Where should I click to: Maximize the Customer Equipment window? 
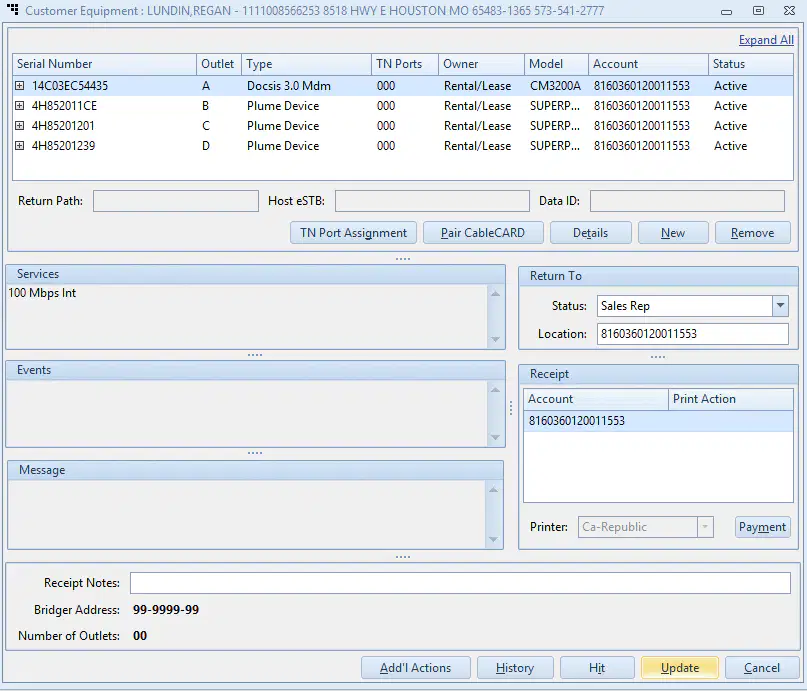point(758,10)
